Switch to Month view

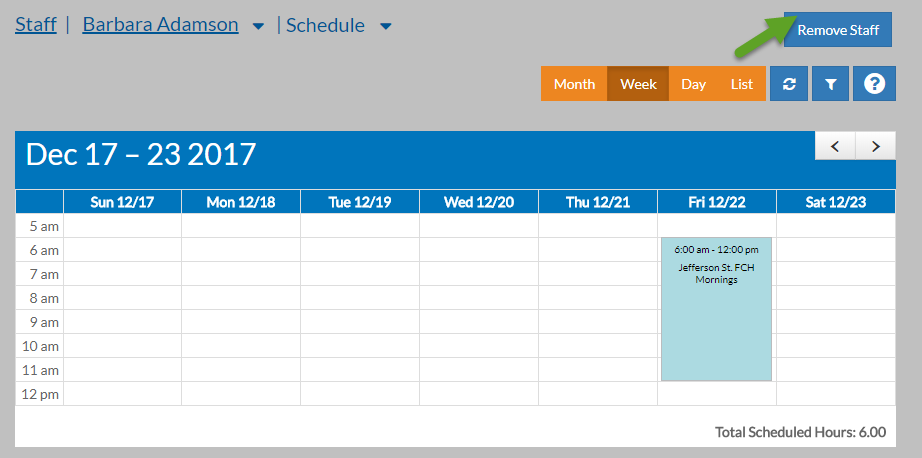point(574,84)
